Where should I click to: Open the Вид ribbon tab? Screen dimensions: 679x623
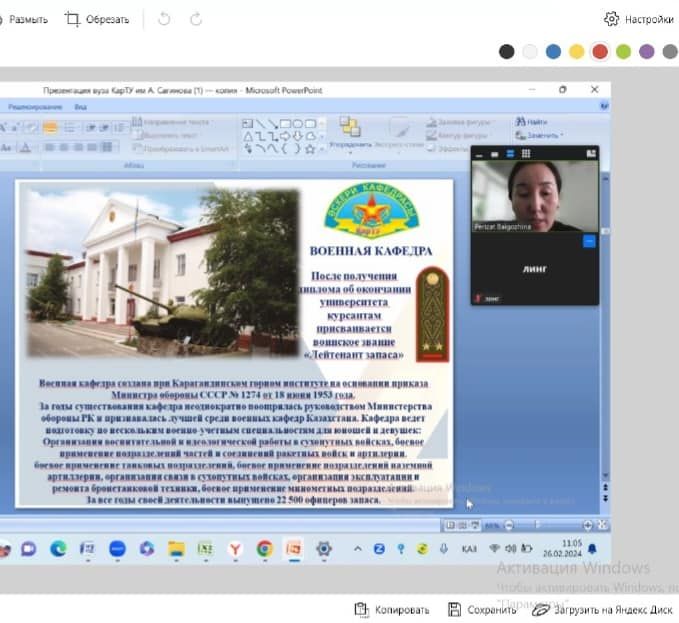click(81, 107)
